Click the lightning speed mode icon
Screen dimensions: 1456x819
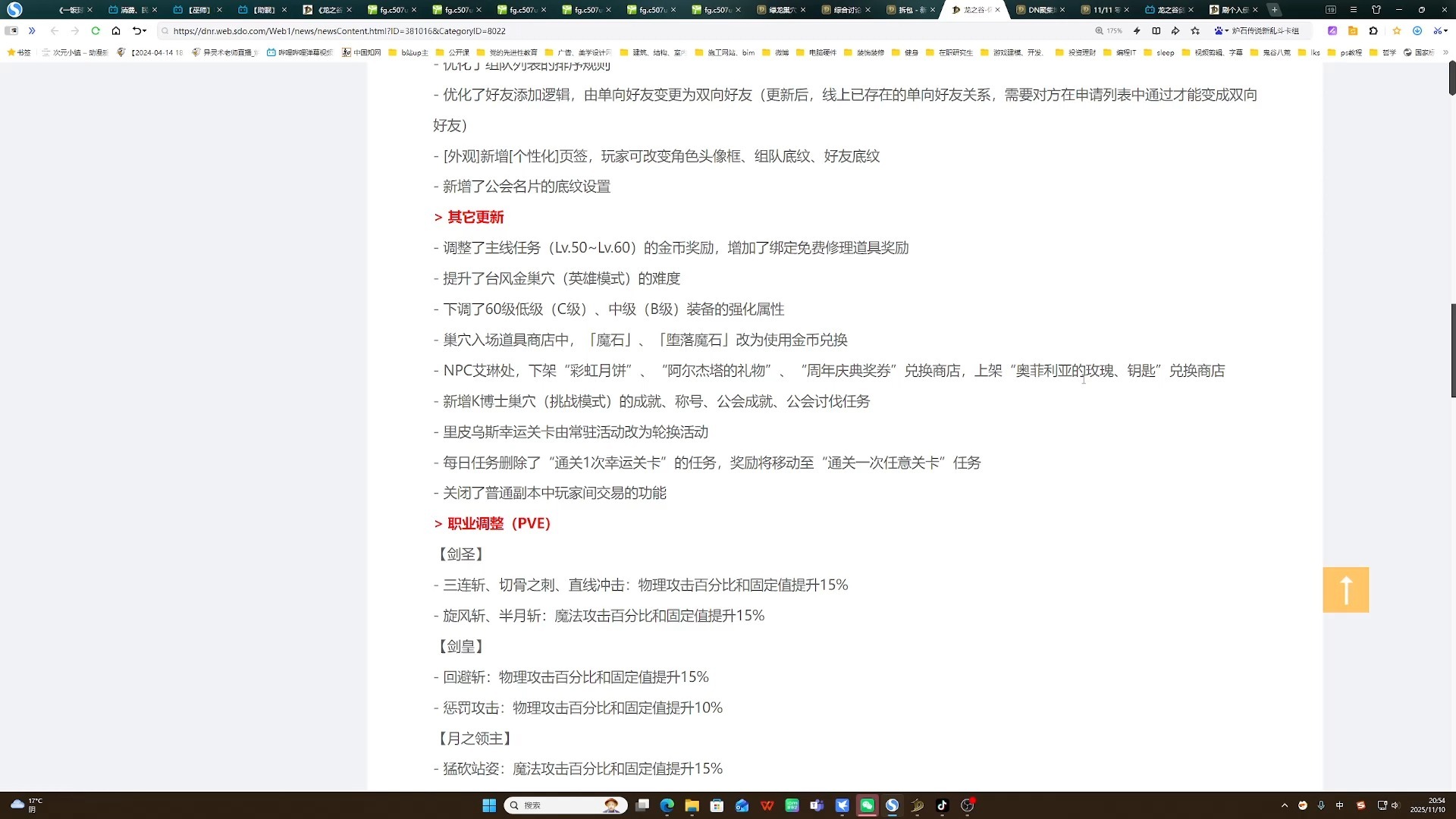(x=1137, y=31)
